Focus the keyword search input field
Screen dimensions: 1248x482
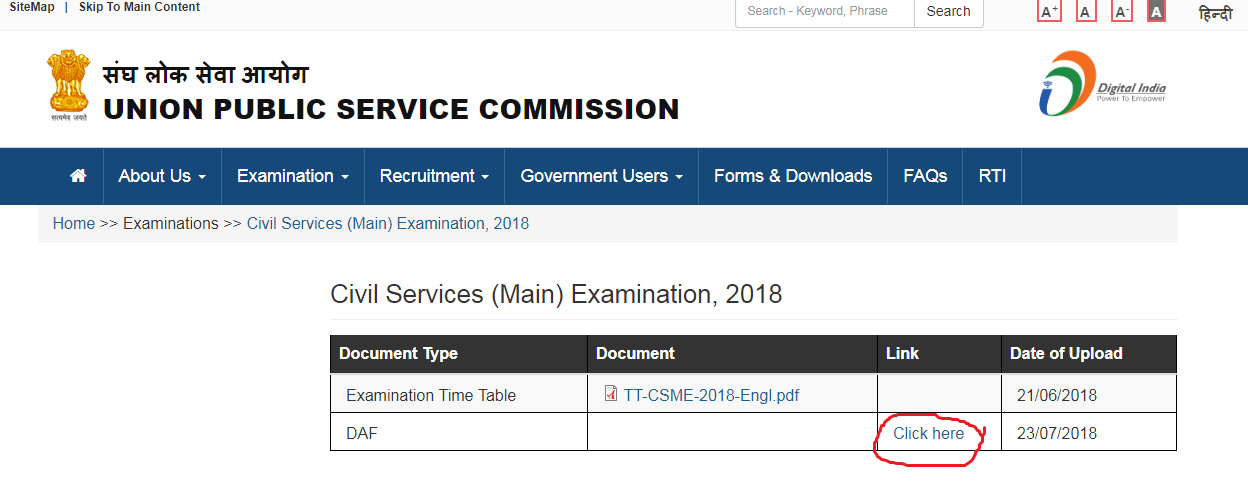pyautogui.click(x=825, y=12)
